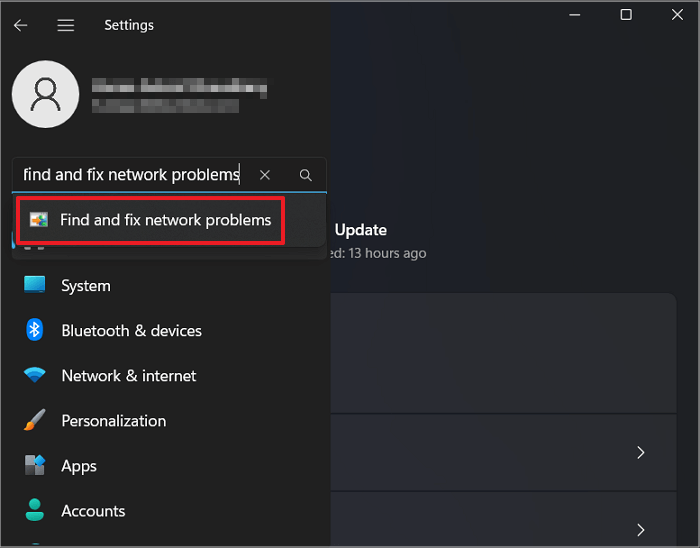
Task: Click the user profile avatar picture
Action: coord(45,94)
